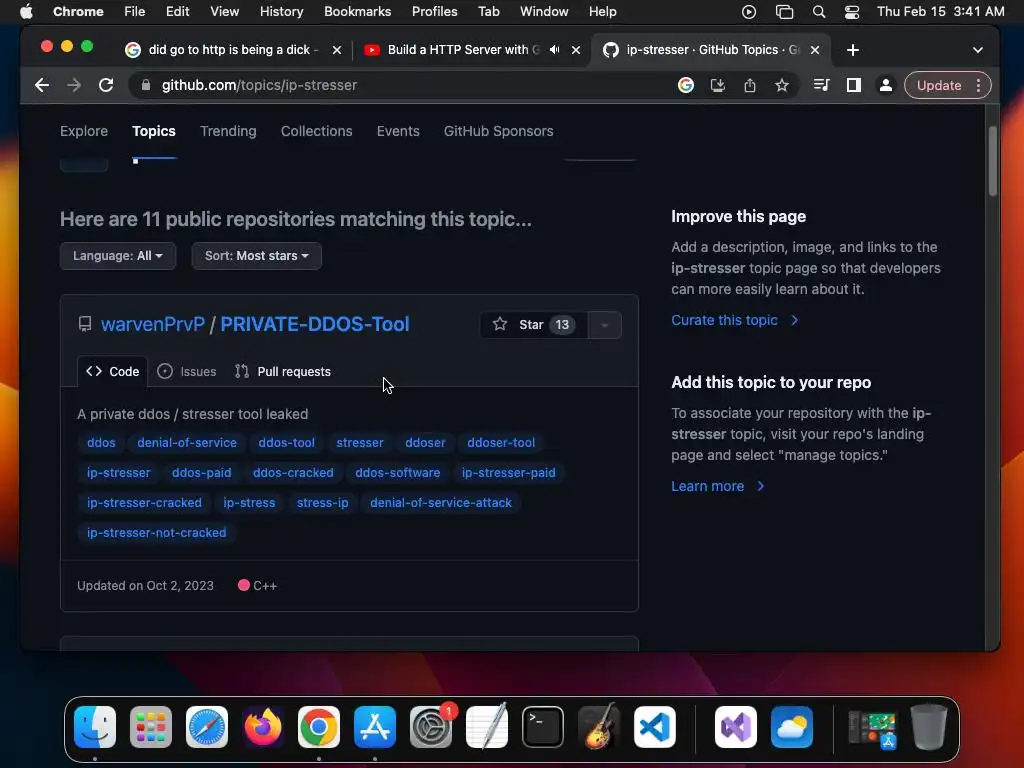
Task: Click the 'stresser' topic tag
Action: click(360, 443)
